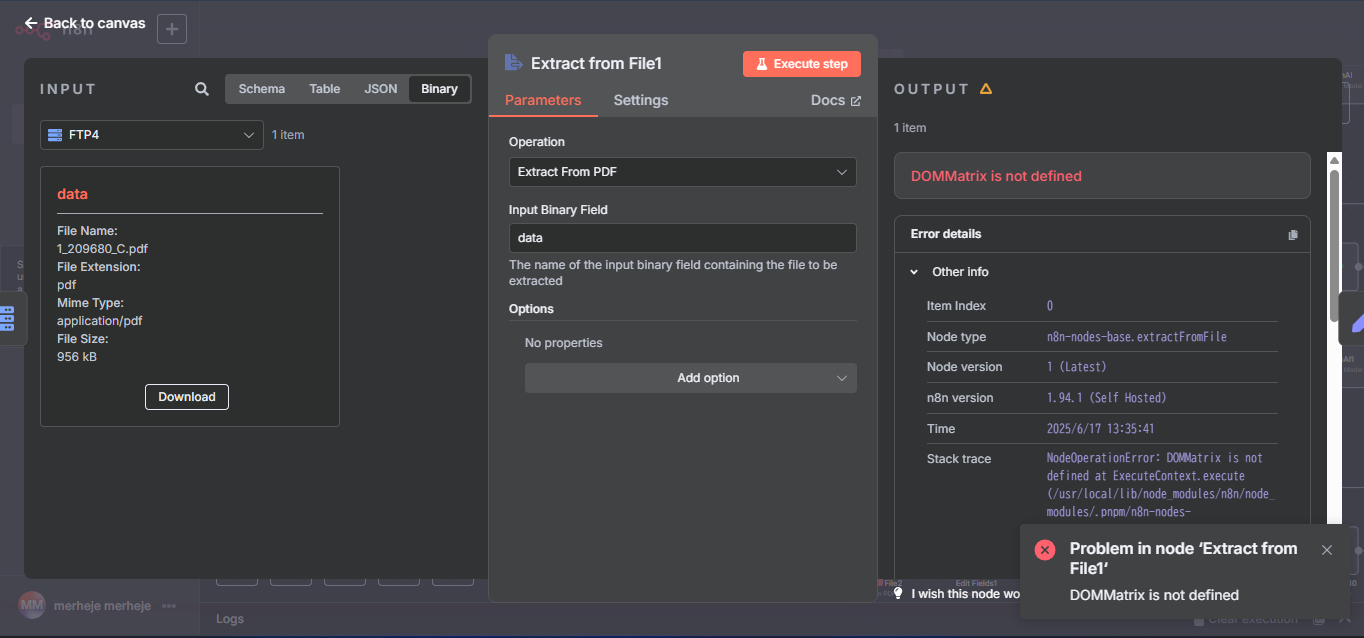The height and width of the screenshot is (638, 1364).
Task: Download the binary data file
Action: [x=187, y=397]
